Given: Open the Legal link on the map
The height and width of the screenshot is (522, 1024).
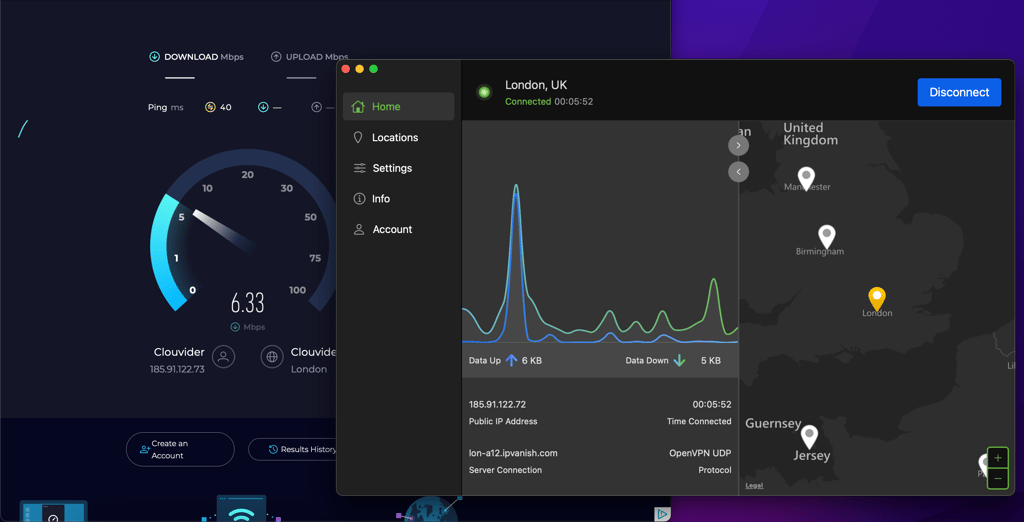Looking at the screenshot, I should click(754, 485).
